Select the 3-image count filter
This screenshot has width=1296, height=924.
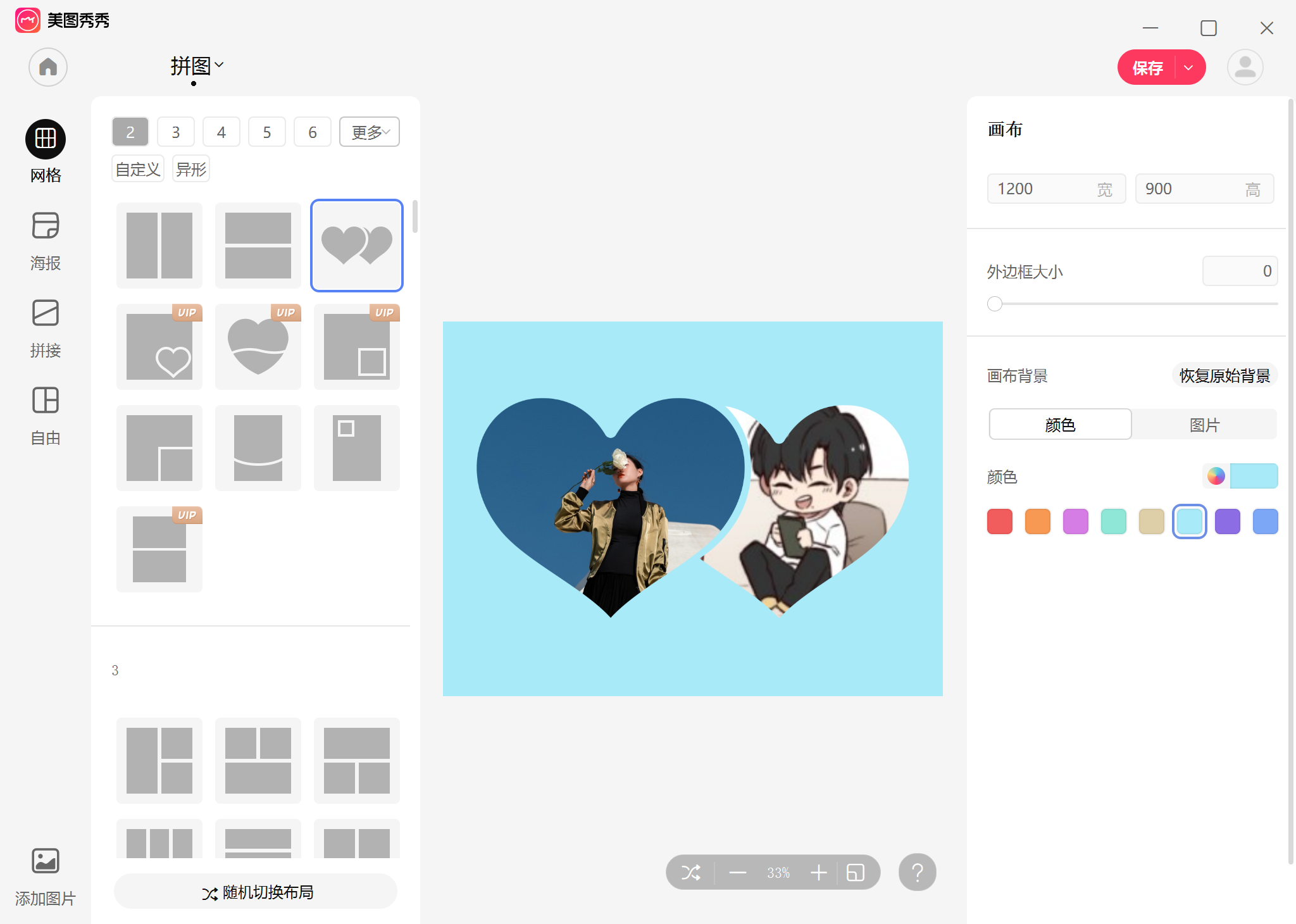click(x=176, y=132)
